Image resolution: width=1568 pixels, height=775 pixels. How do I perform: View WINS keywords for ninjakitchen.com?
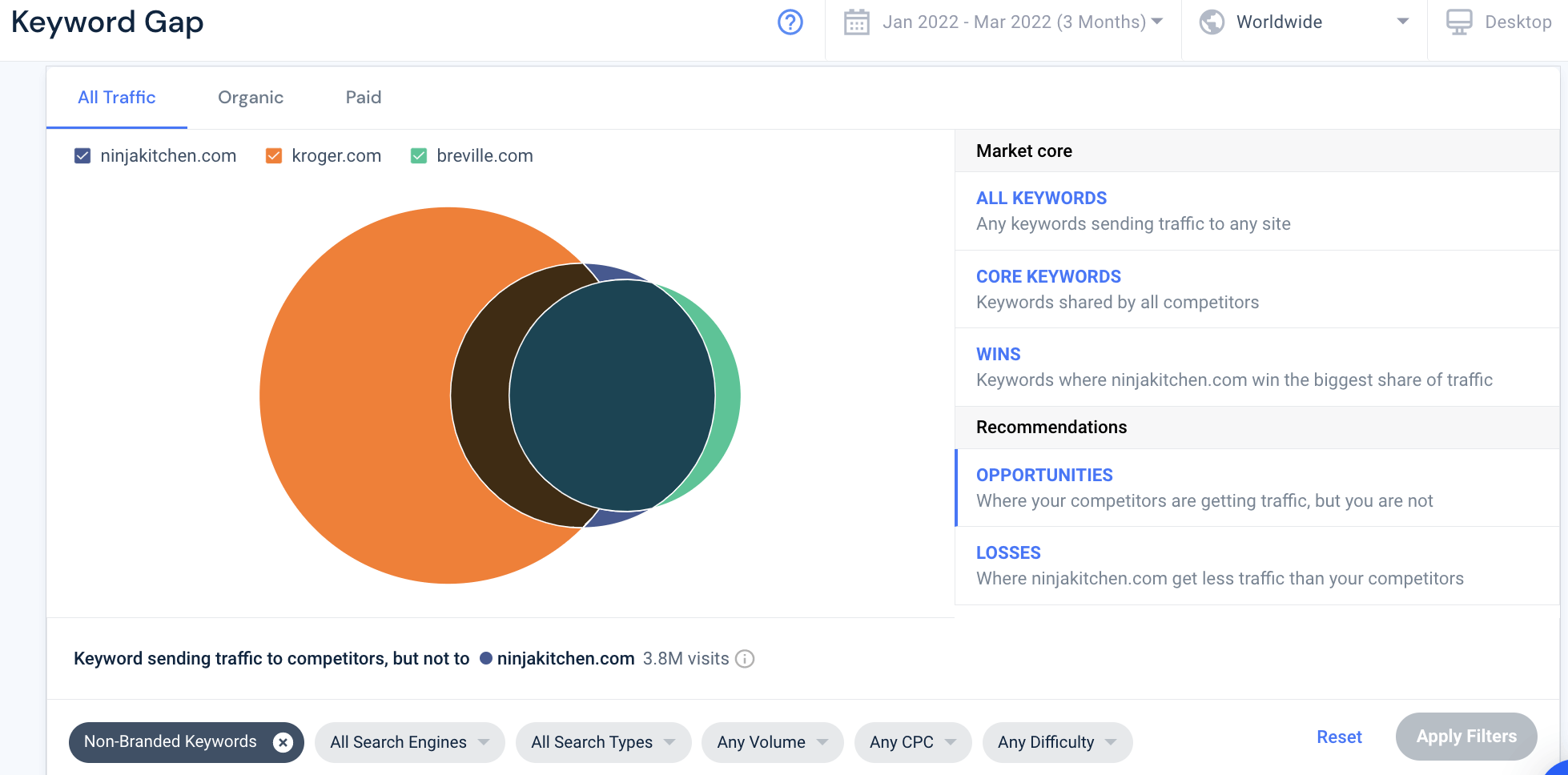[x=998, y=354]
